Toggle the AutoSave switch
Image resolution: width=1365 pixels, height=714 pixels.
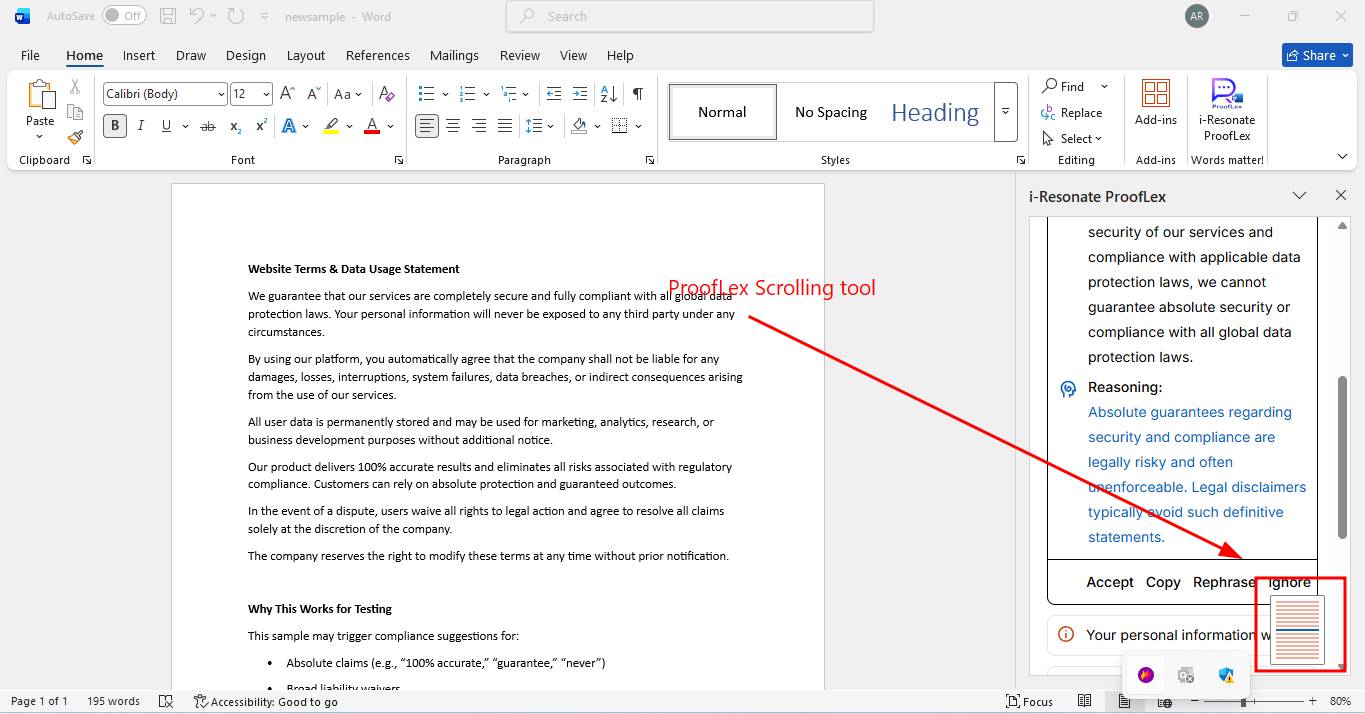[x=124, y=16]
